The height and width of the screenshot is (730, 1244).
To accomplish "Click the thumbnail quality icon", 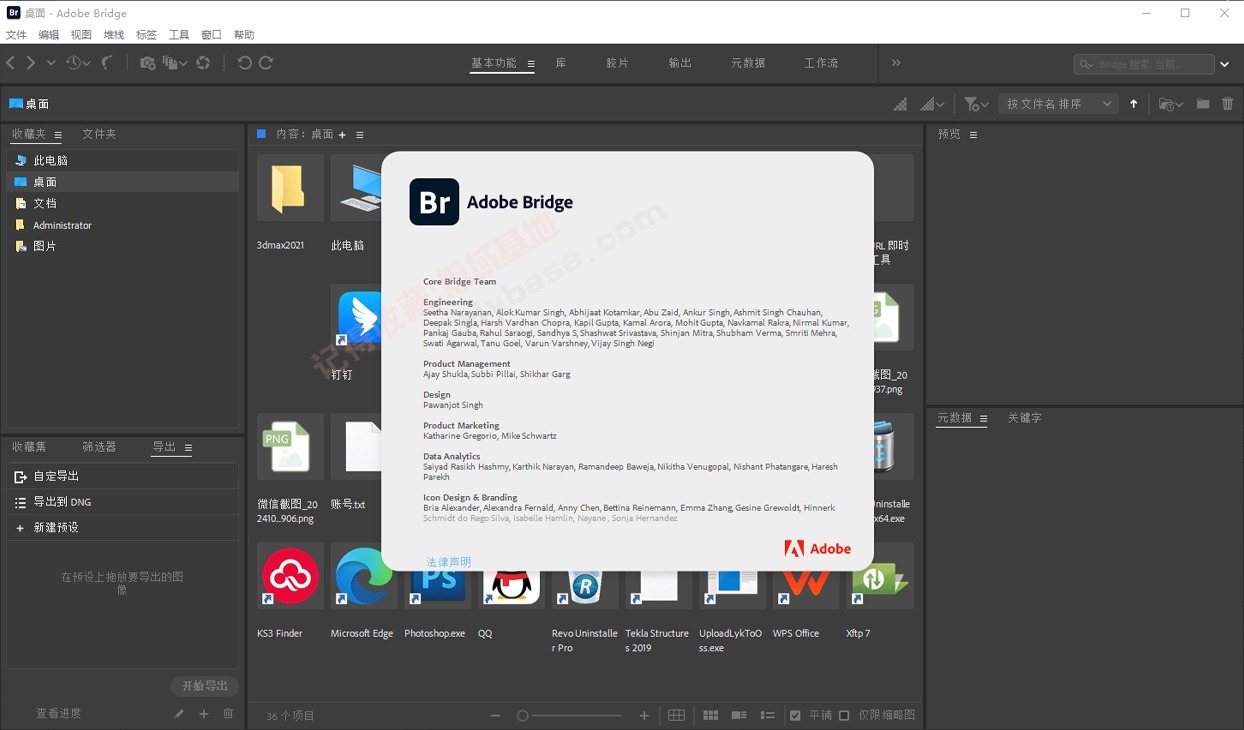I will click(x=901, y=104).
